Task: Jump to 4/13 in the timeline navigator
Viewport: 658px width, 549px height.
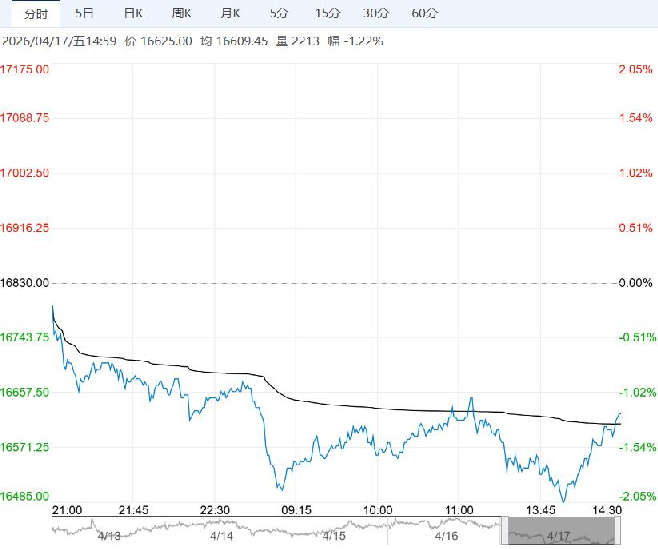Action: tap(108, 534)
